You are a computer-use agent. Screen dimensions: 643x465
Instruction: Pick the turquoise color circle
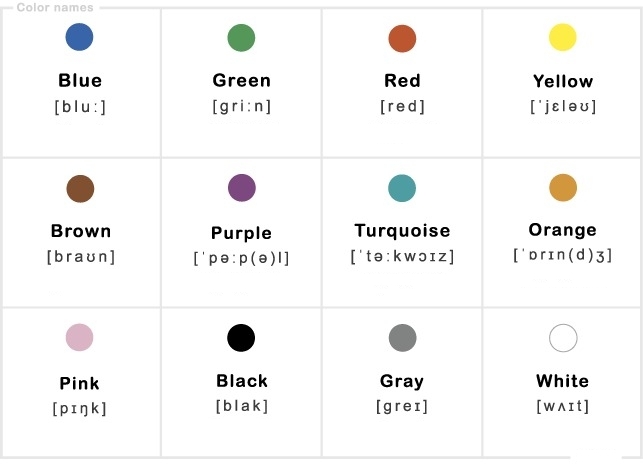[402, 188]
